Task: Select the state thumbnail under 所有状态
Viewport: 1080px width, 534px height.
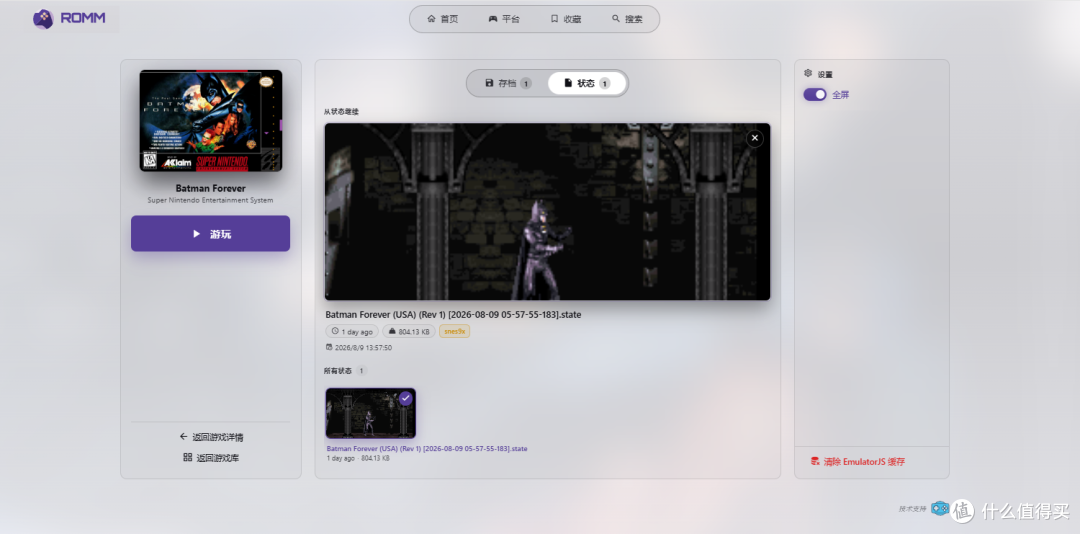Action: (371, 413)
